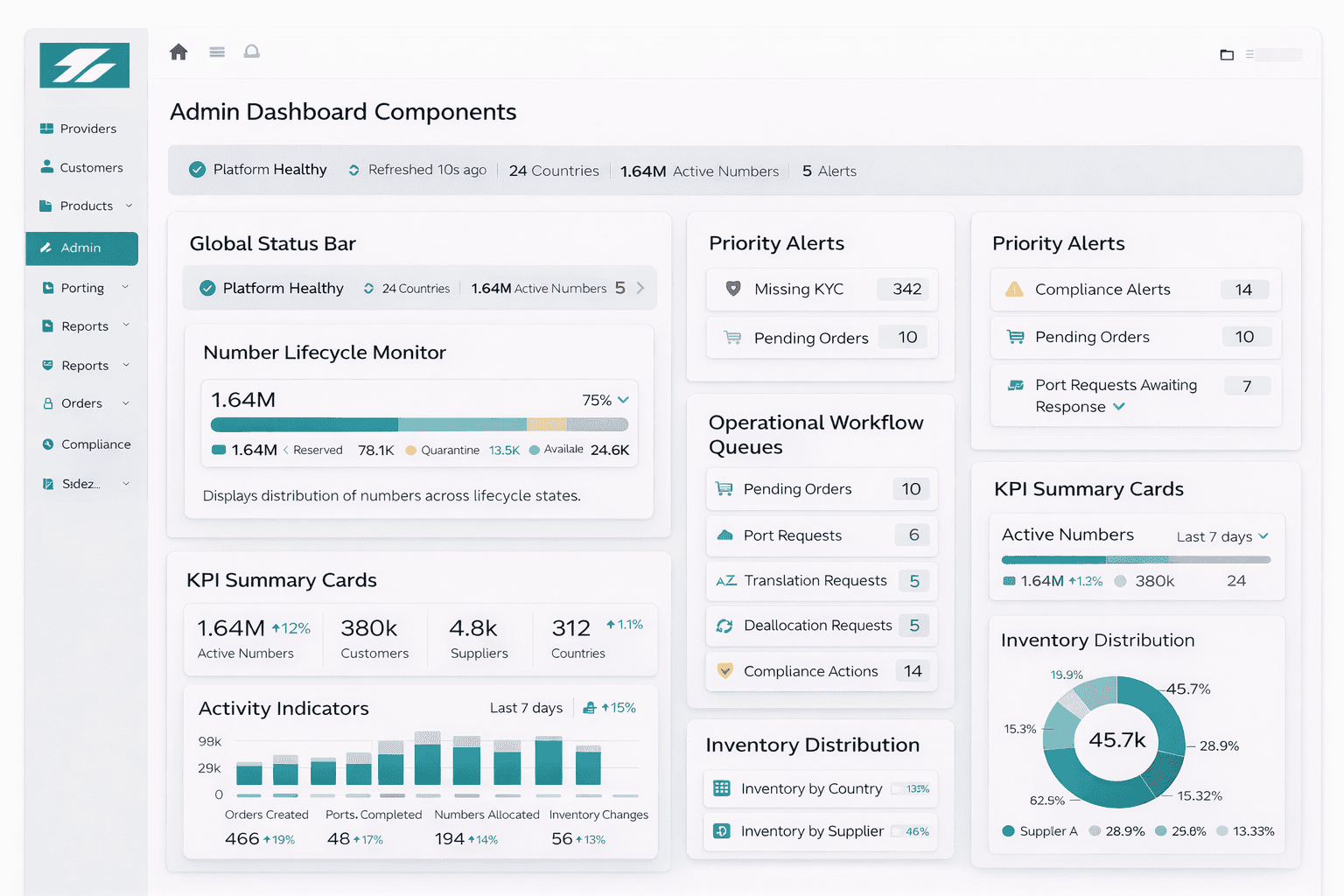
Task: Click '5 Alerts' in the top status banner
Action: click(829, 171)
